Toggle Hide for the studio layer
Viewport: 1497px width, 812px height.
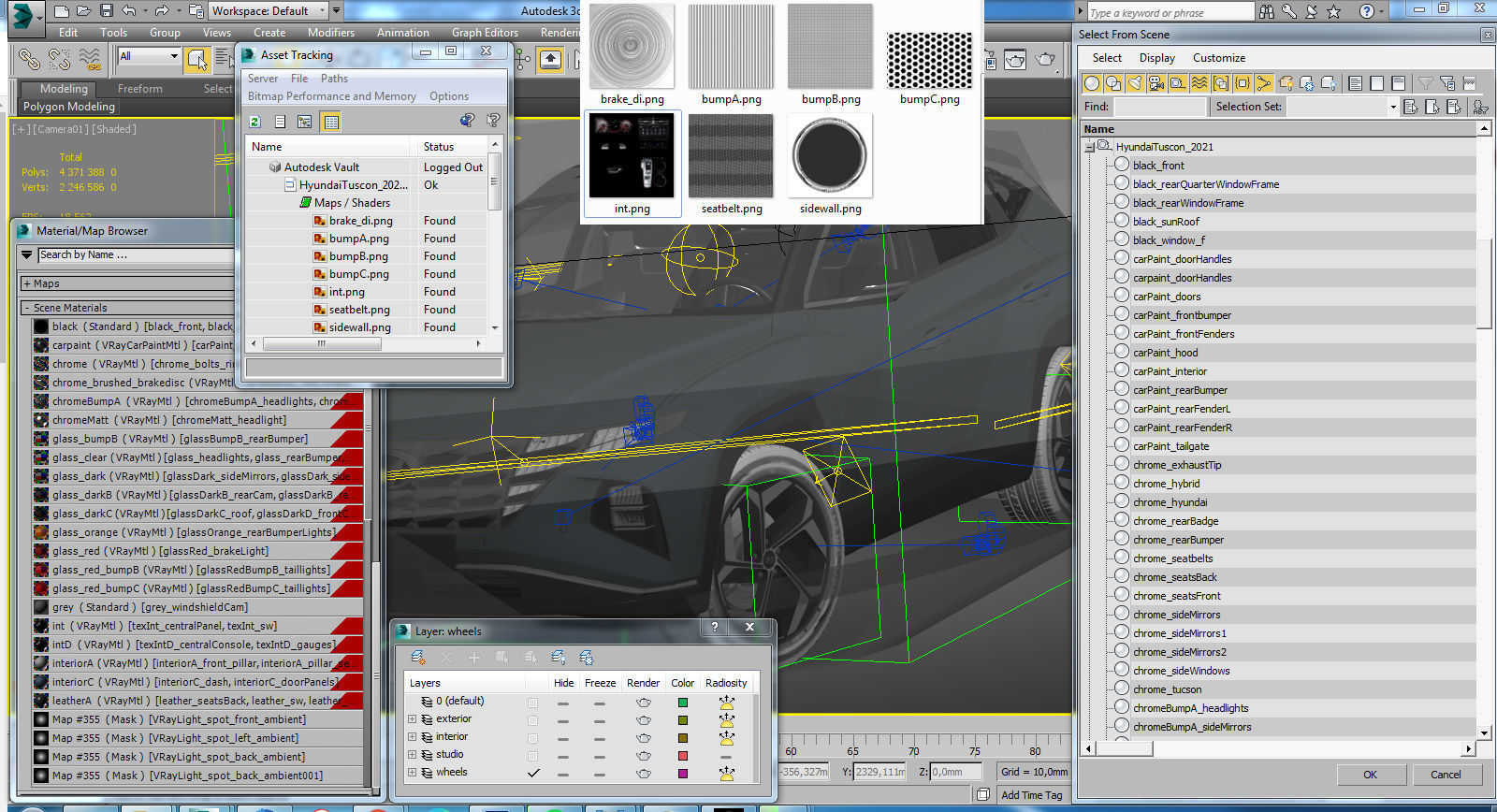(x=563, y=755)
